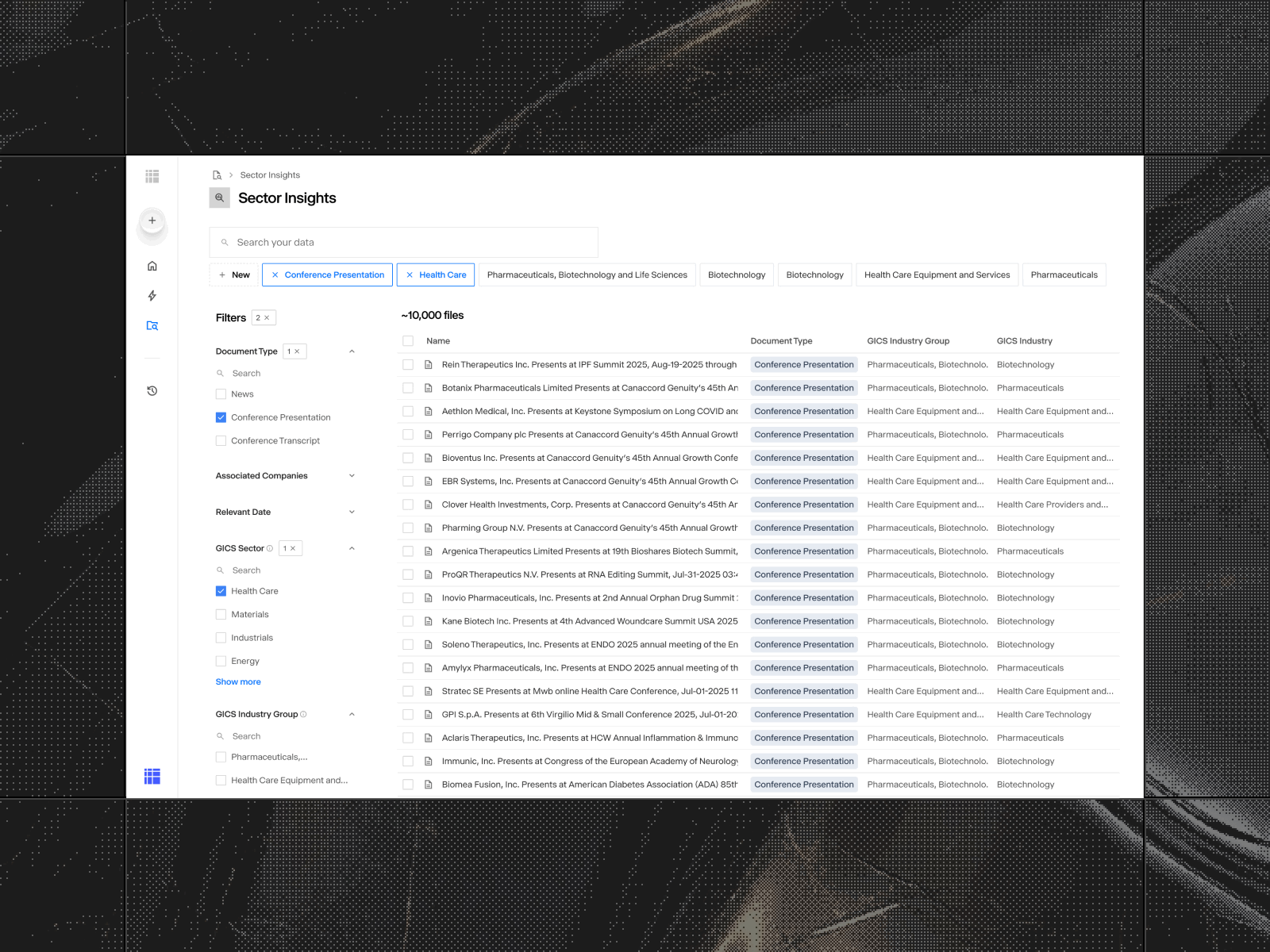Check the News document type box

coord(221,394)
